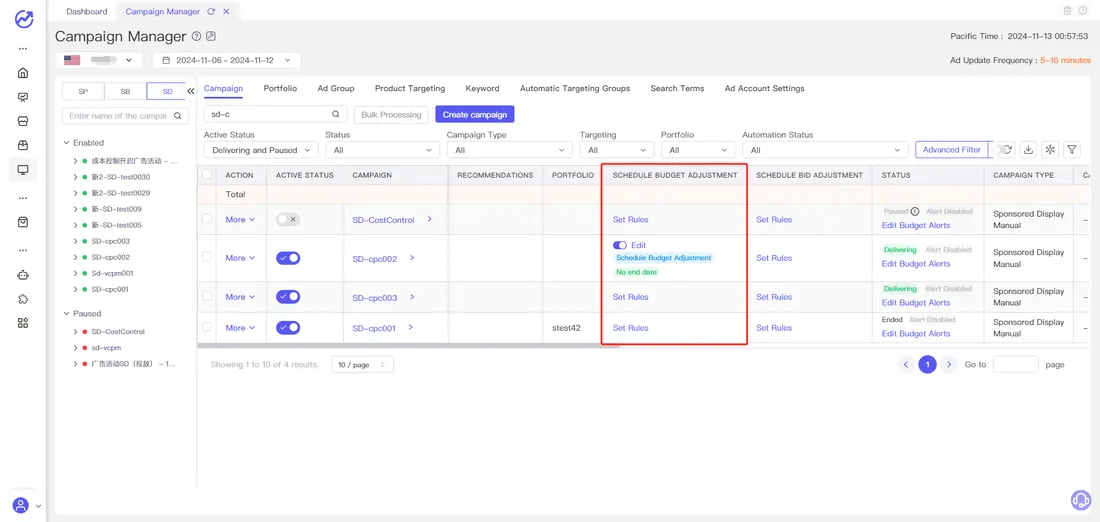Check the select-all checkbox in the table header
The height and width of the screenshot is (522, 1100).
(207, 175)
